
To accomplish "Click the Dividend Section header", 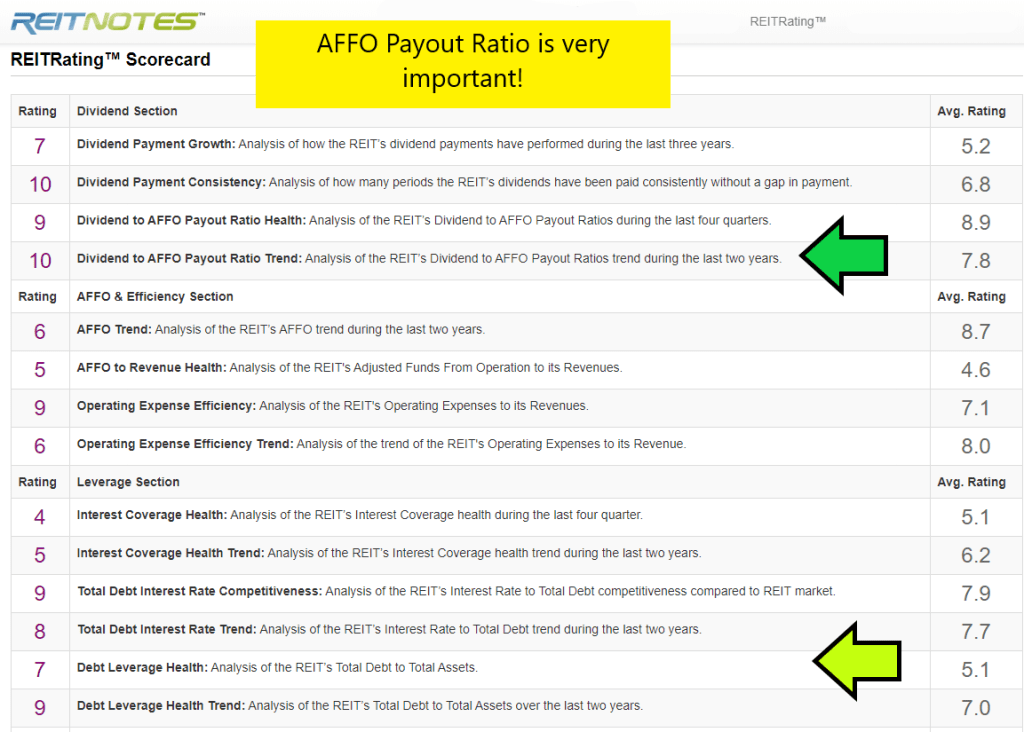I will pyautogui.click(x=127, y=111).
